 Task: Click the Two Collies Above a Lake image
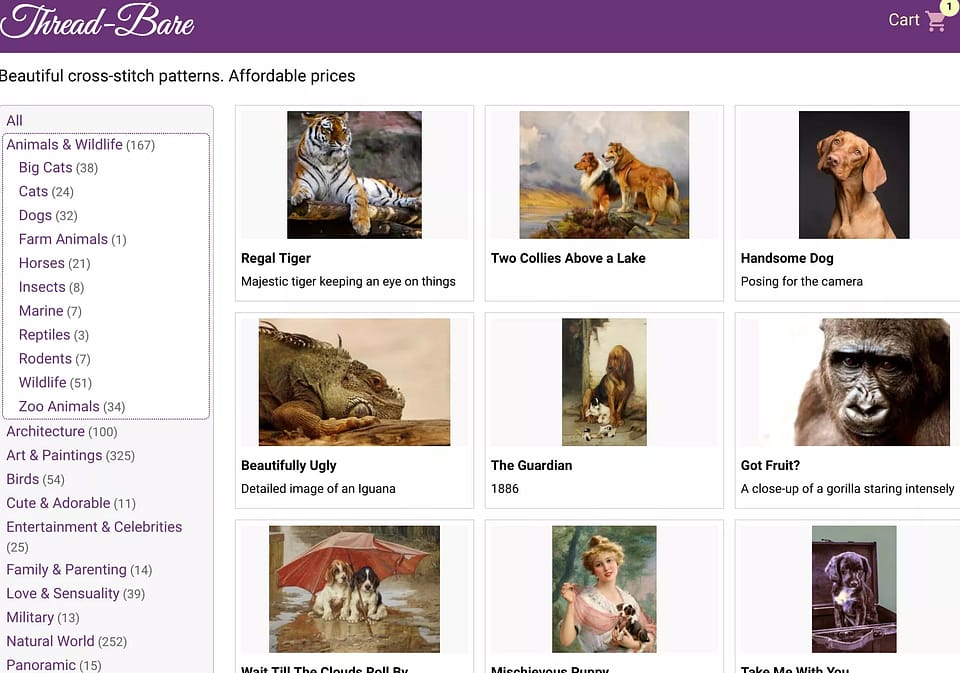tap(603, 174)
